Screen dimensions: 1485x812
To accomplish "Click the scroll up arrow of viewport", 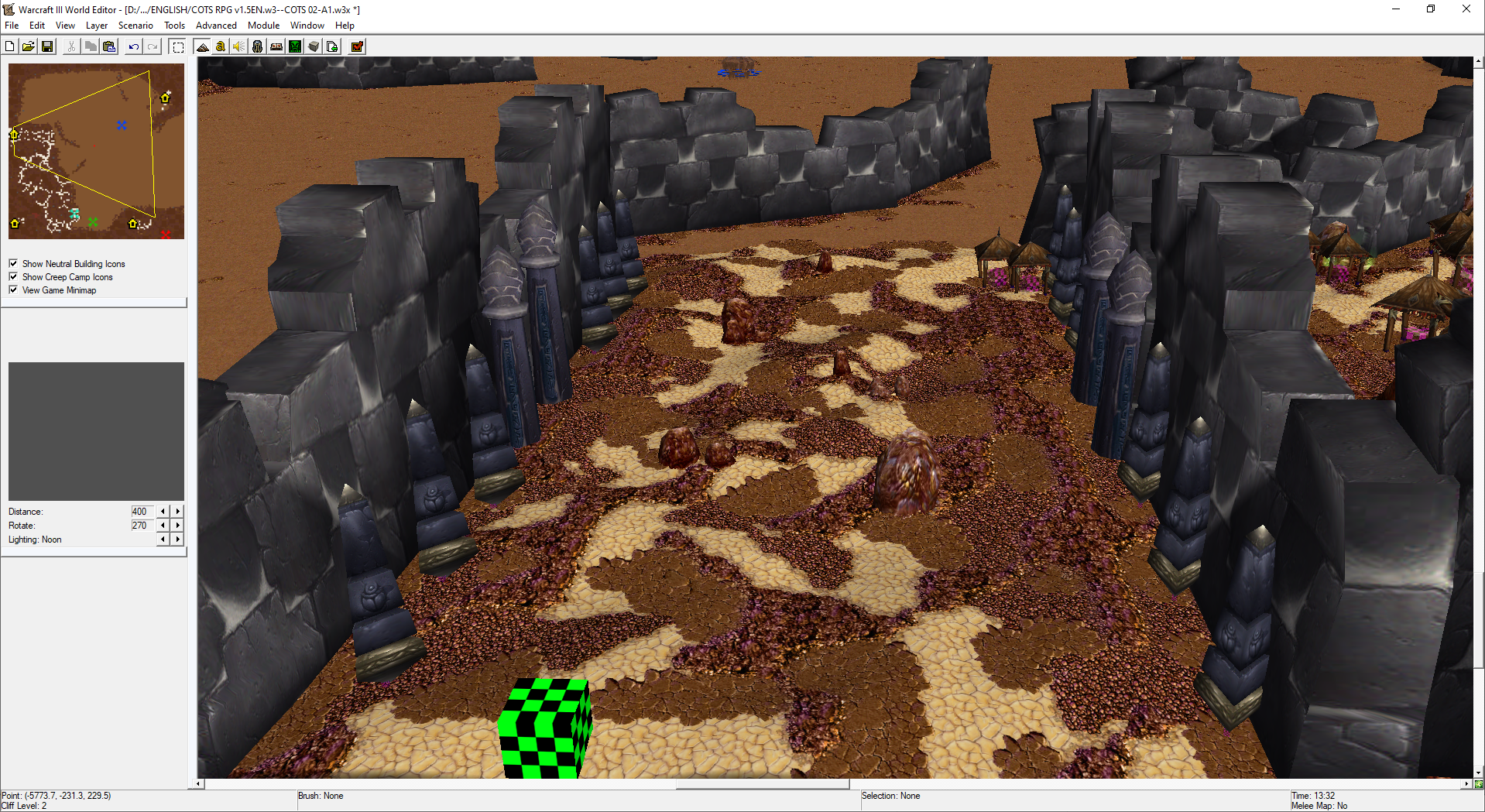I will 1478,61.
